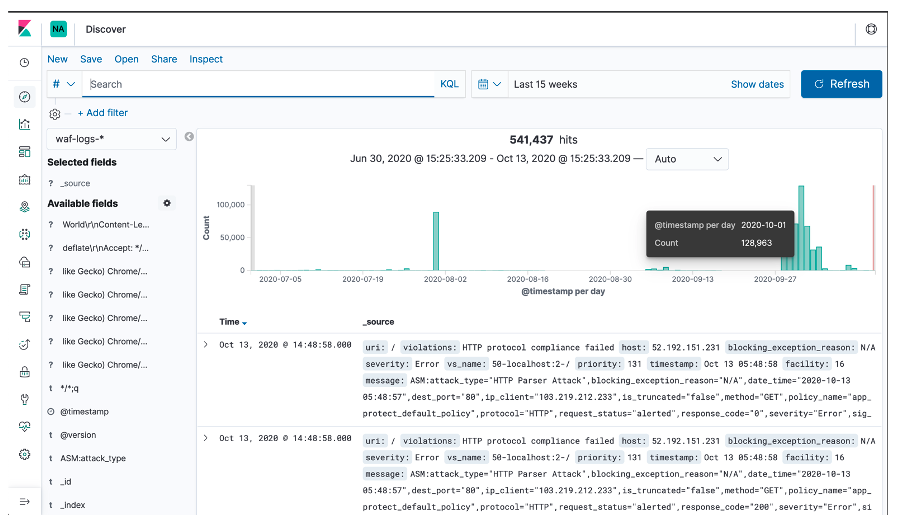The image size is (903, 524).
Task: Expand the side navigation arrow icon
Action: click(24, 502)
